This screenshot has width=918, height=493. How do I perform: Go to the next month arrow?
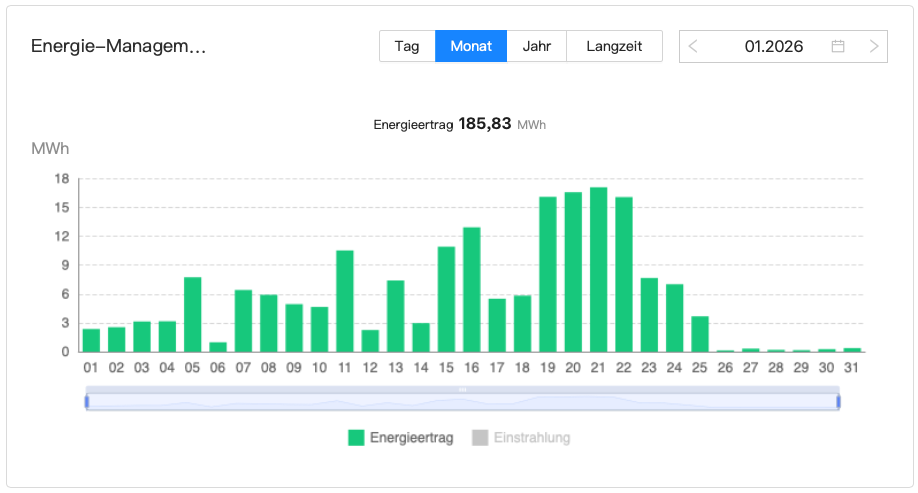pyautogui.click(x=874, y=46)
